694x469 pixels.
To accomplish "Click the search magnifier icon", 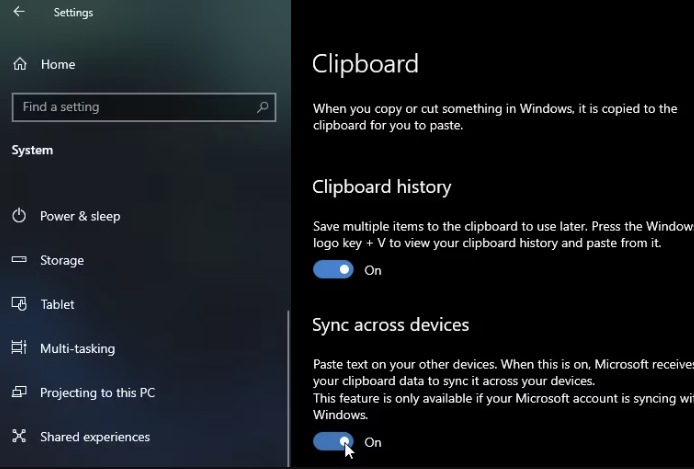I will click(x=262, y=107).
